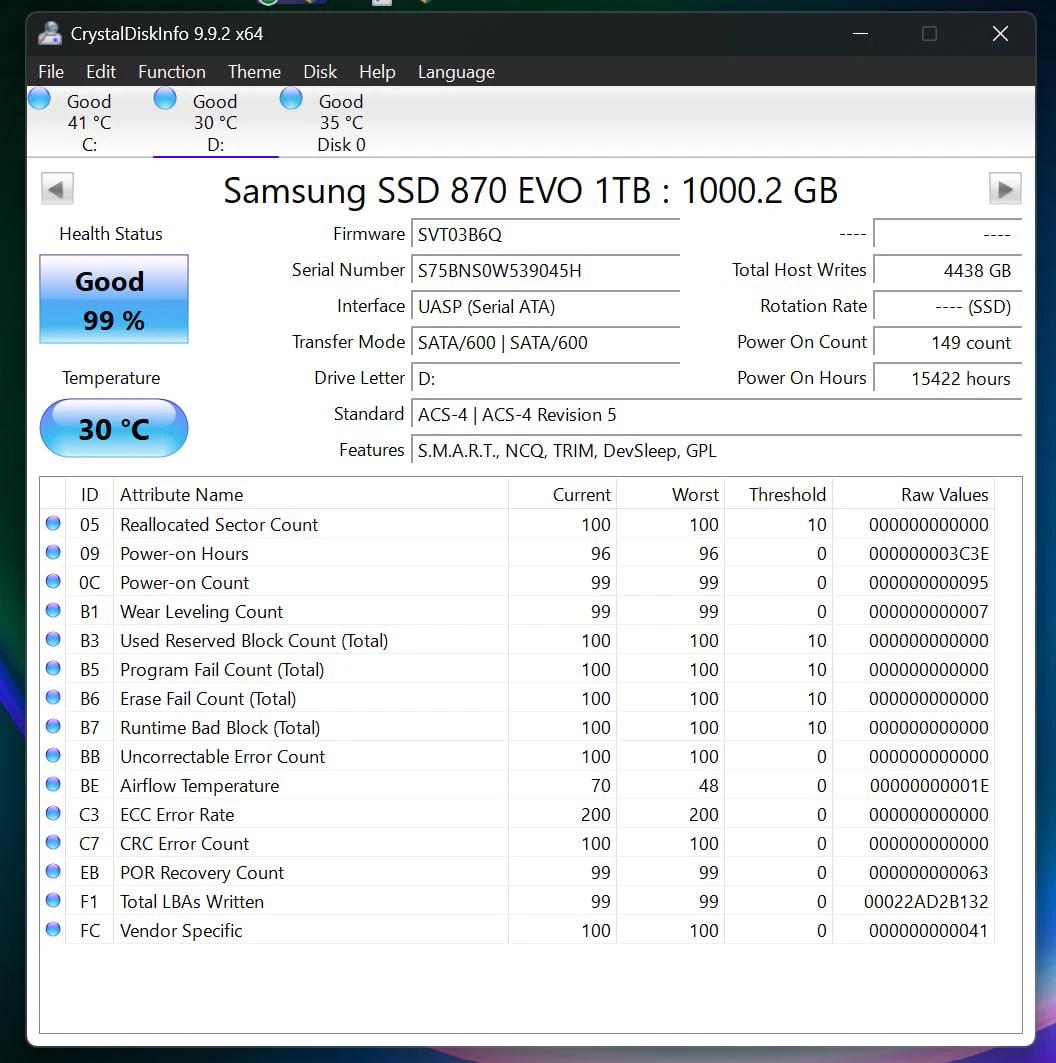Click status dot of CRC Error Count
Image resolution: width=1056 pixels, height=1063 pixels.
(x=53, y=843)
